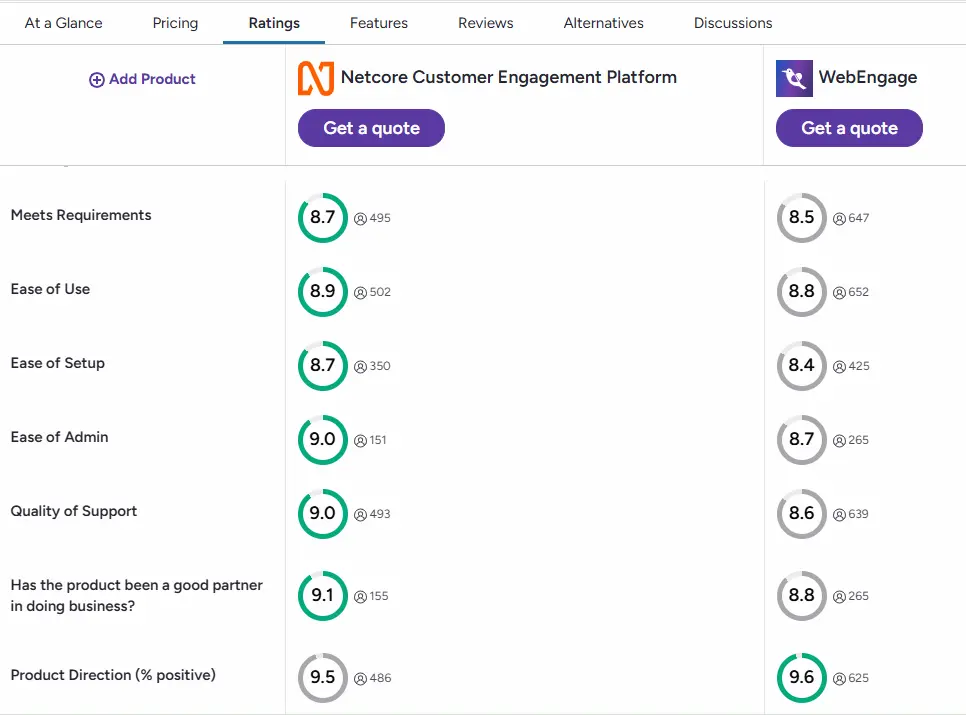Click Netcore review count 486
This screenshot has width=966, height=715.
[380, 678]
